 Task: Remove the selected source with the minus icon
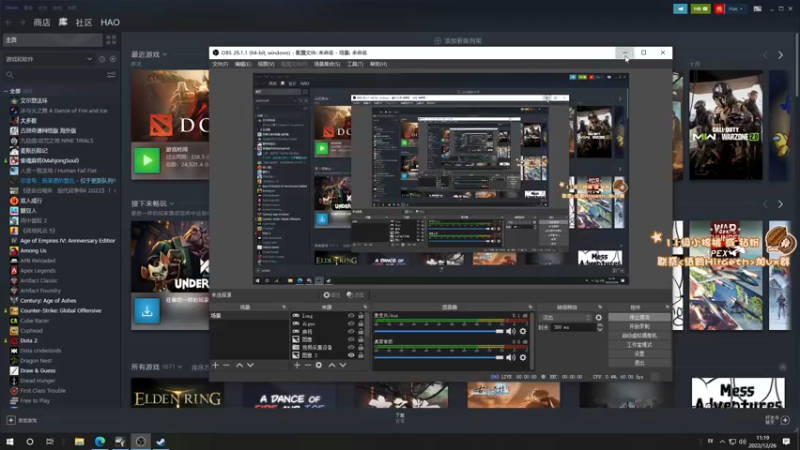tap(308, 365)
